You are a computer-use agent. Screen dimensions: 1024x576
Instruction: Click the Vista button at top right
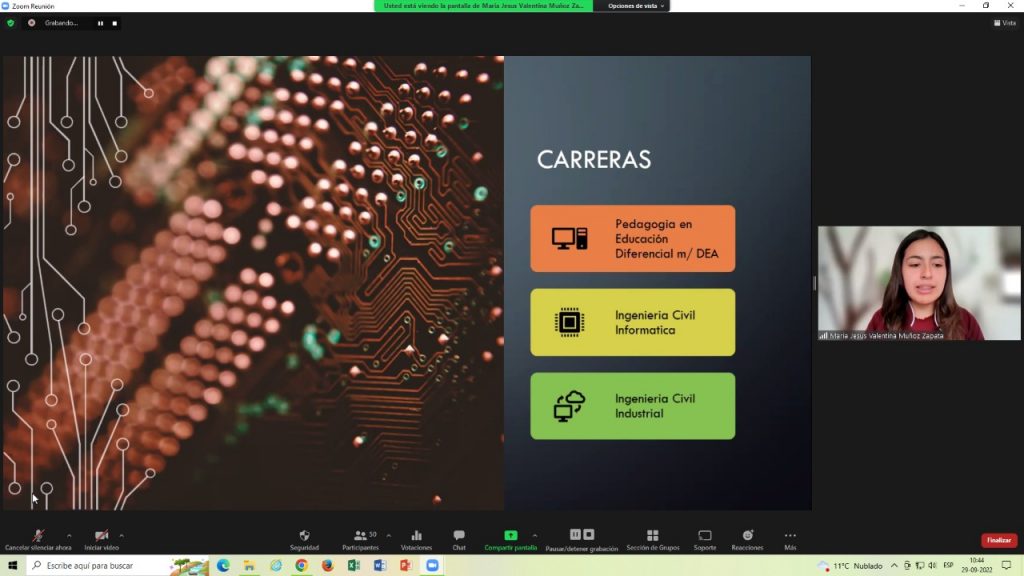1004,23
